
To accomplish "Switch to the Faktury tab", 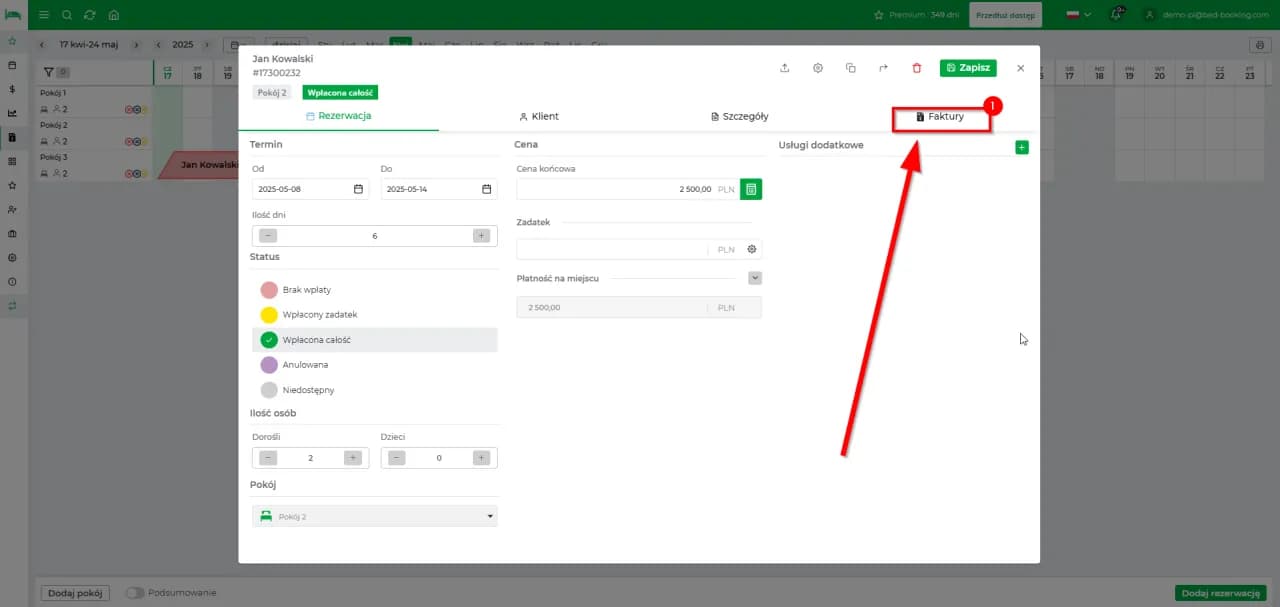I will [x=940, y=117].
